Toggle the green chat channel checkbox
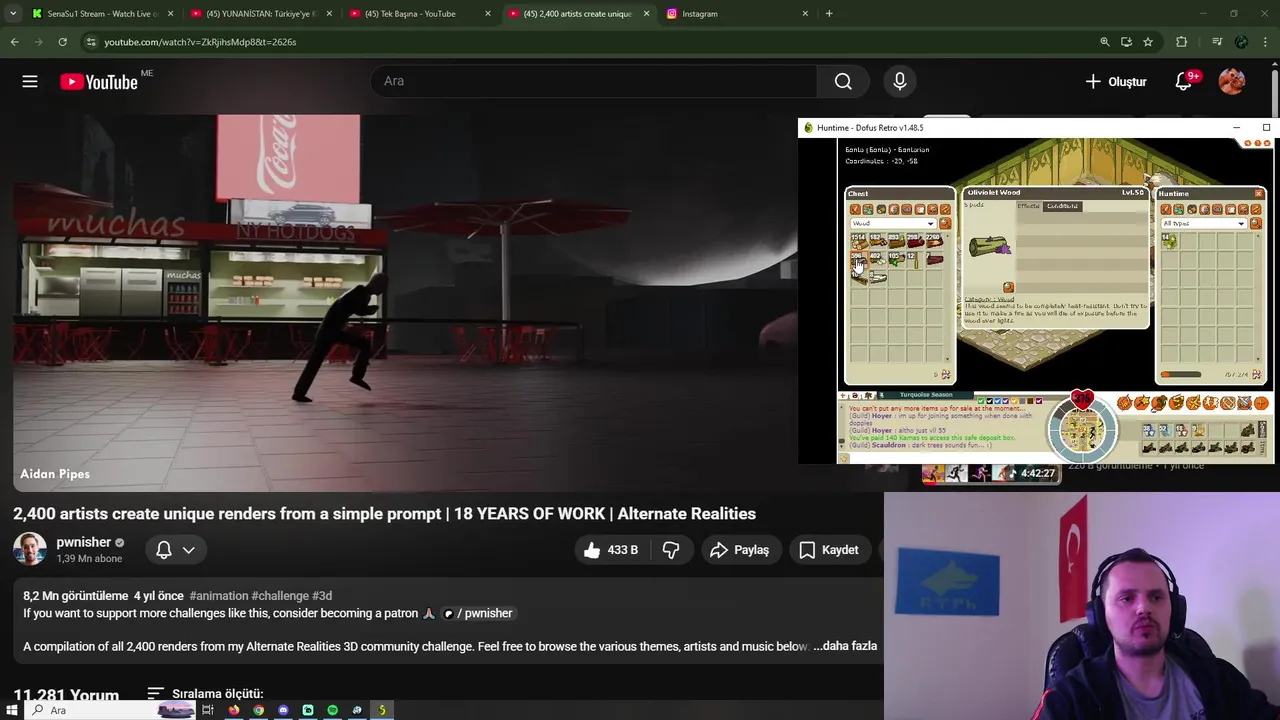Image resolution: width=1280 pixels, height=720 pixels. point(981,401)
